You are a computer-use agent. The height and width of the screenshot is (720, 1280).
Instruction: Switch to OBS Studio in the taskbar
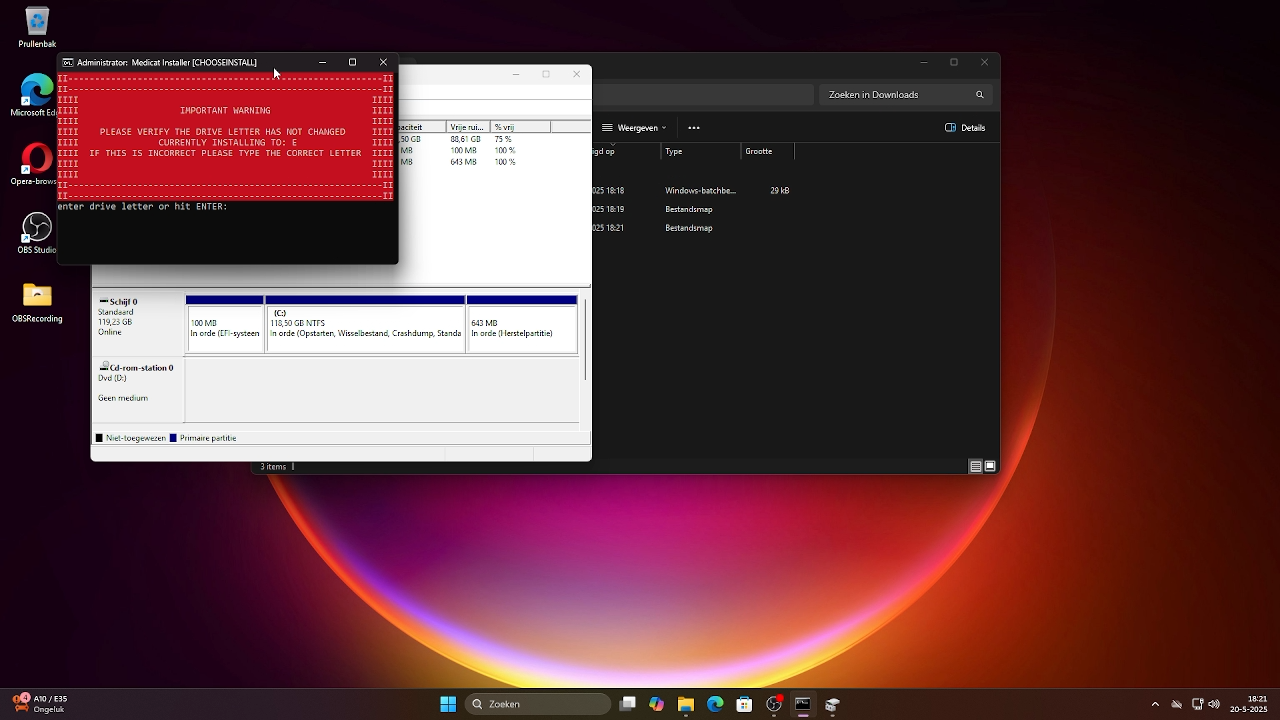tap(773, 704)
